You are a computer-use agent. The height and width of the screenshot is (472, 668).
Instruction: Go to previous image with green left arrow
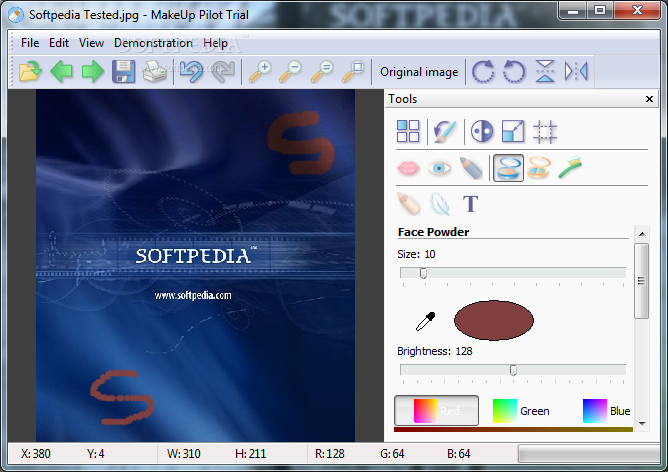point(61,71)
